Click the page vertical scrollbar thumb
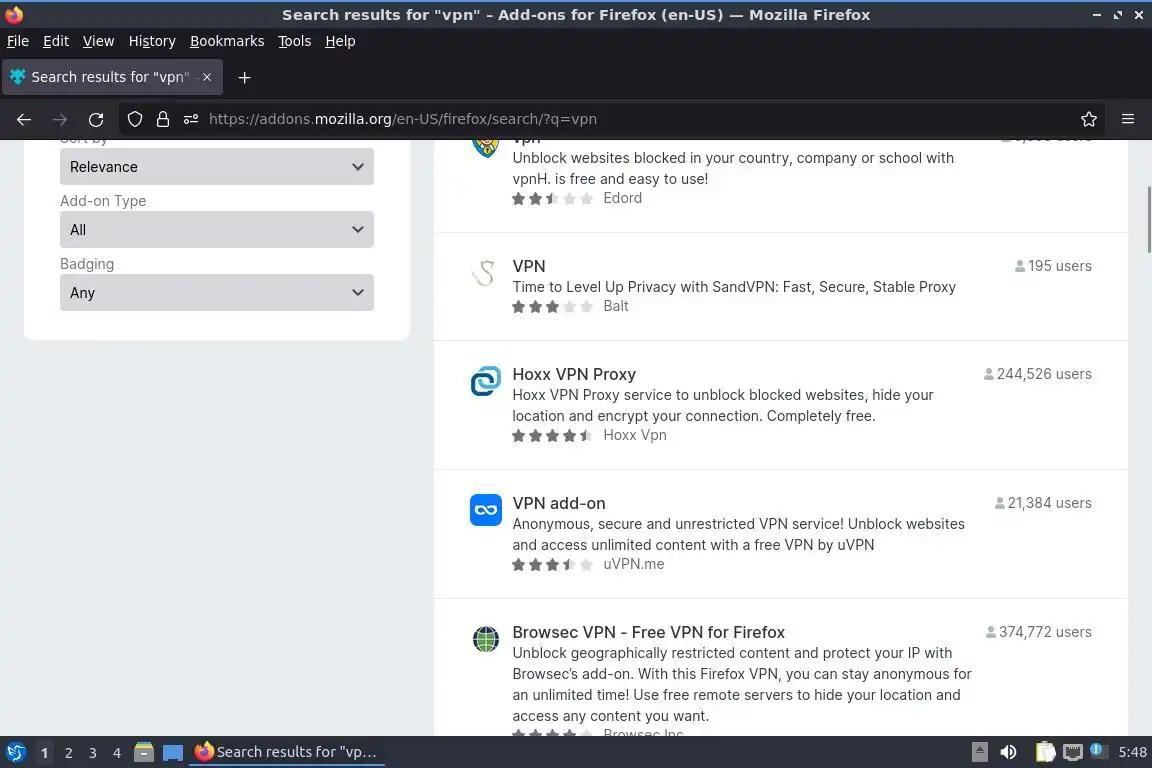 coord(1148,220)
